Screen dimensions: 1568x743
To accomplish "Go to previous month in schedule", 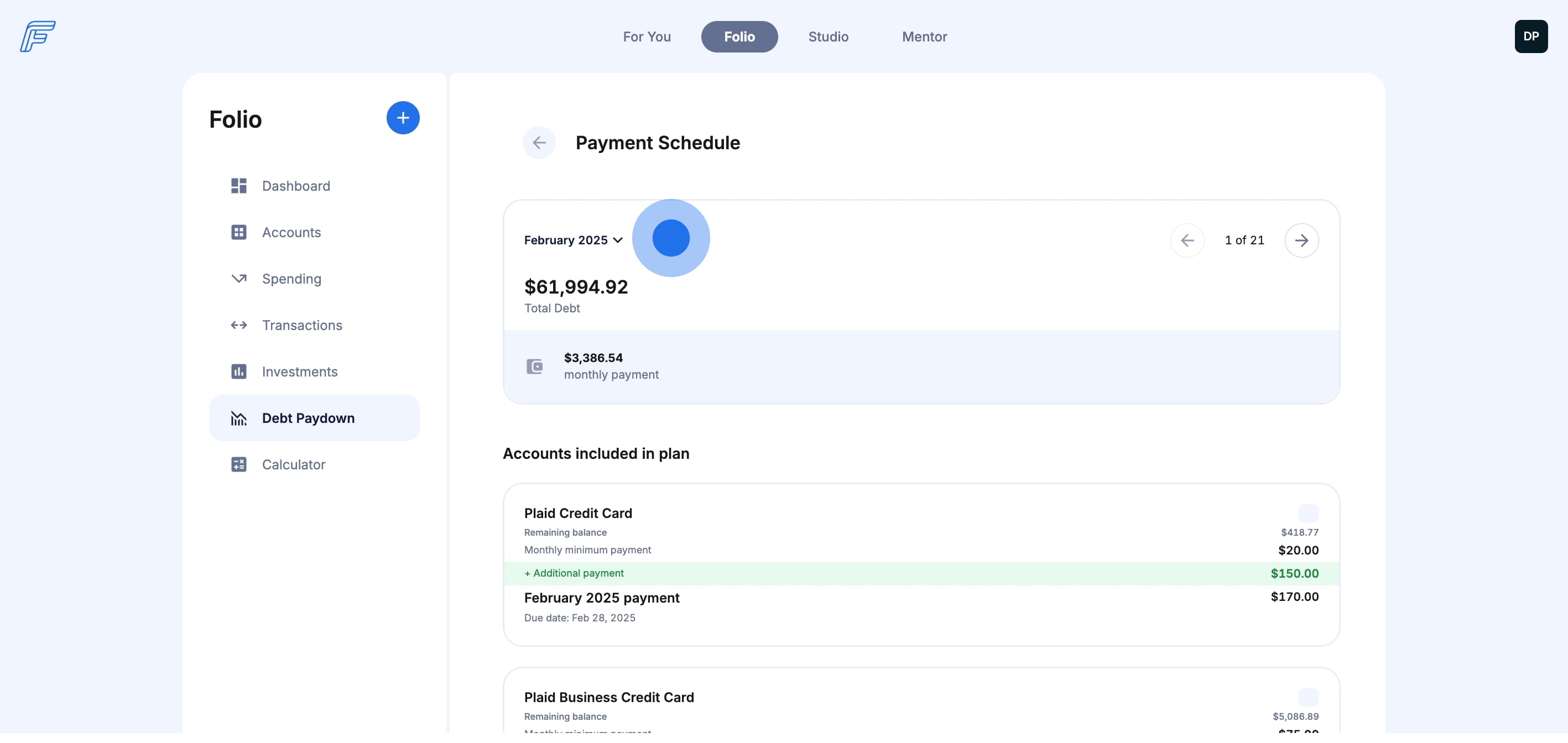I will pos(1186,240).
